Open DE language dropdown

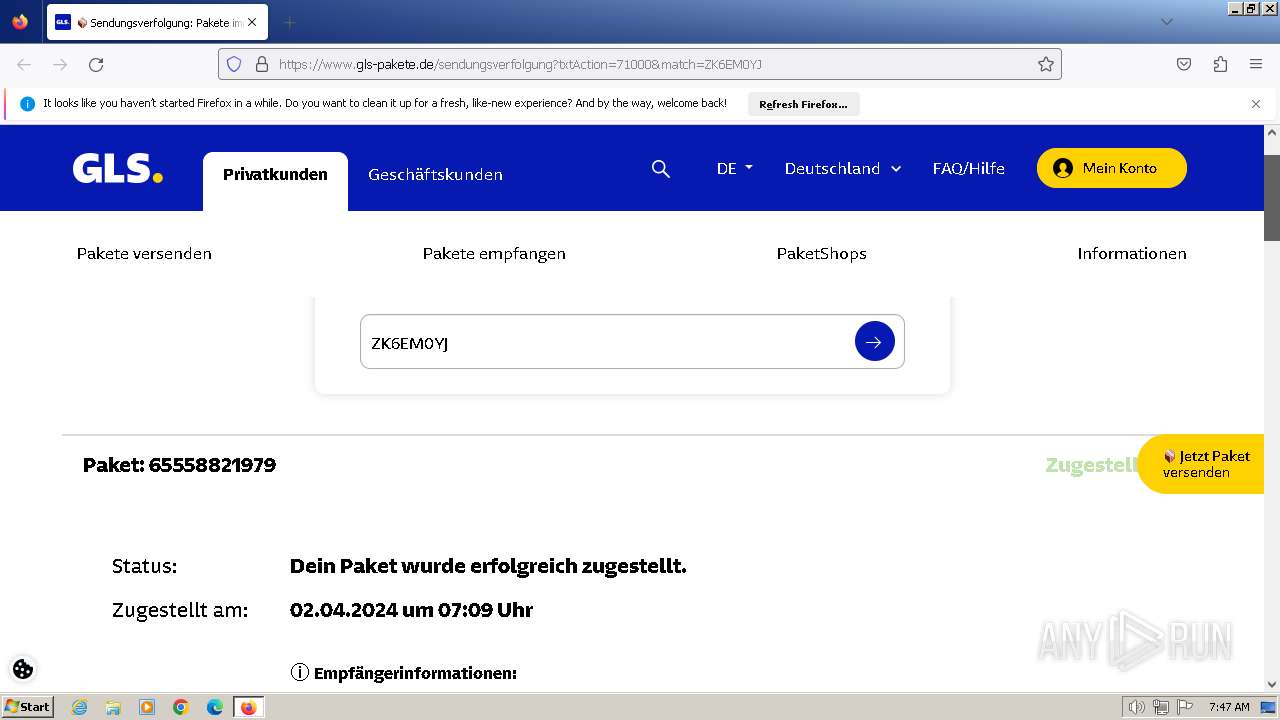(x=735, y=169)
